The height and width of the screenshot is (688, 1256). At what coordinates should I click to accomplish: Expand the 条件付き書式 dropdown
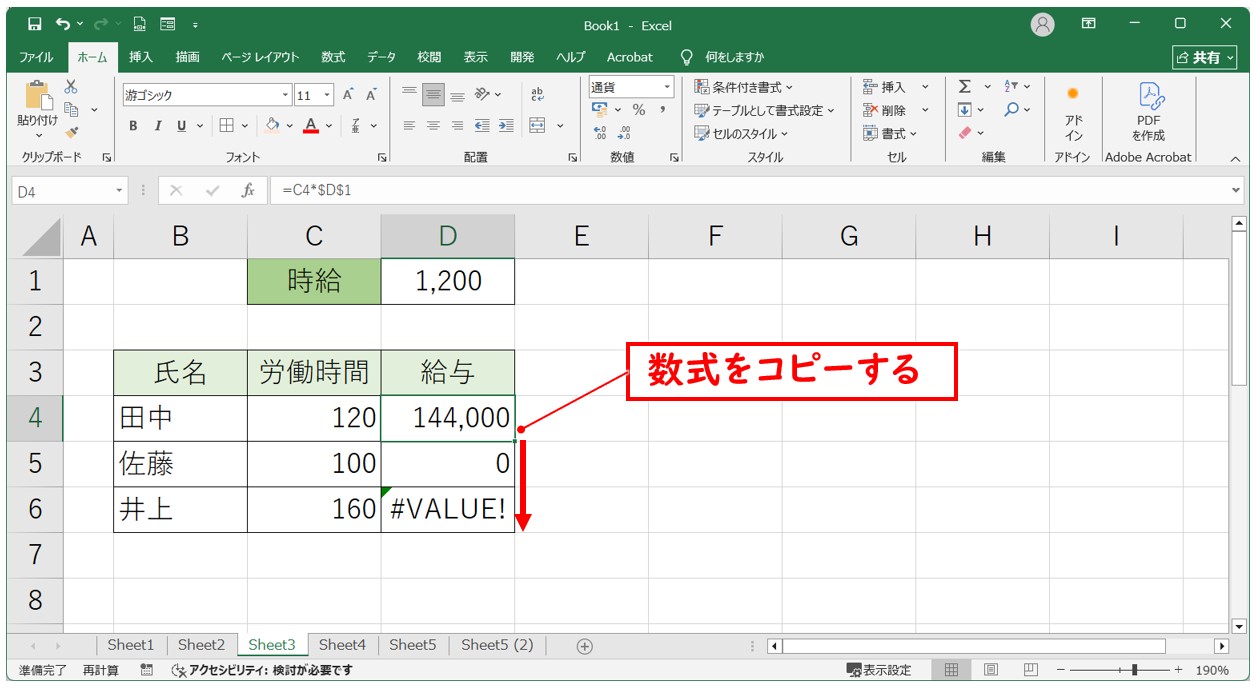pos(743,87)
